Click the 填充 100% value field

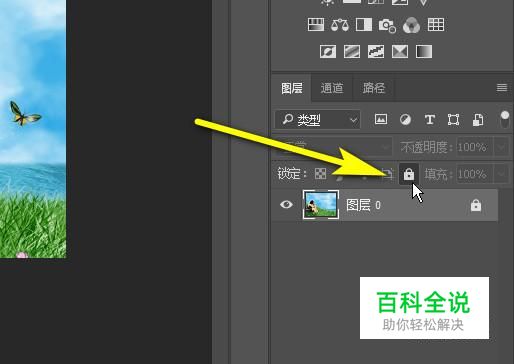click(x=475, y=174)
